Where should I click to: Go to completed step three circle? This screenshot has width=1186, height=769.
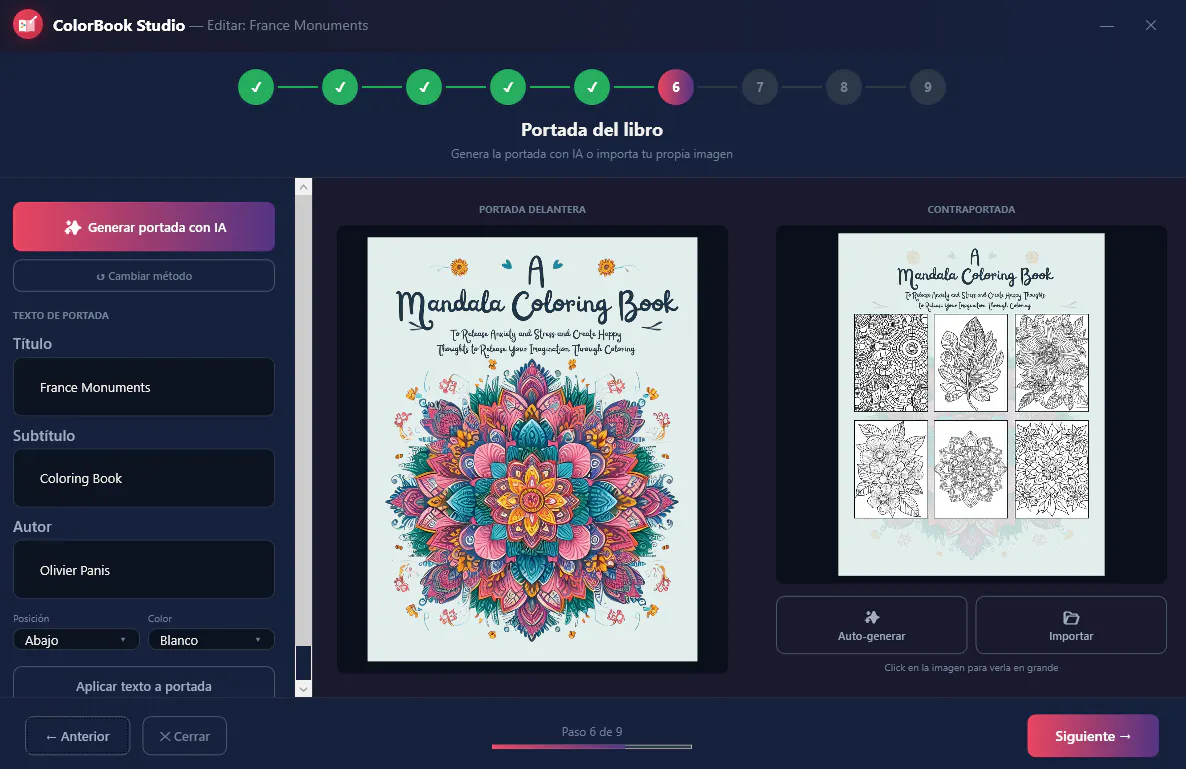(424, 87)
